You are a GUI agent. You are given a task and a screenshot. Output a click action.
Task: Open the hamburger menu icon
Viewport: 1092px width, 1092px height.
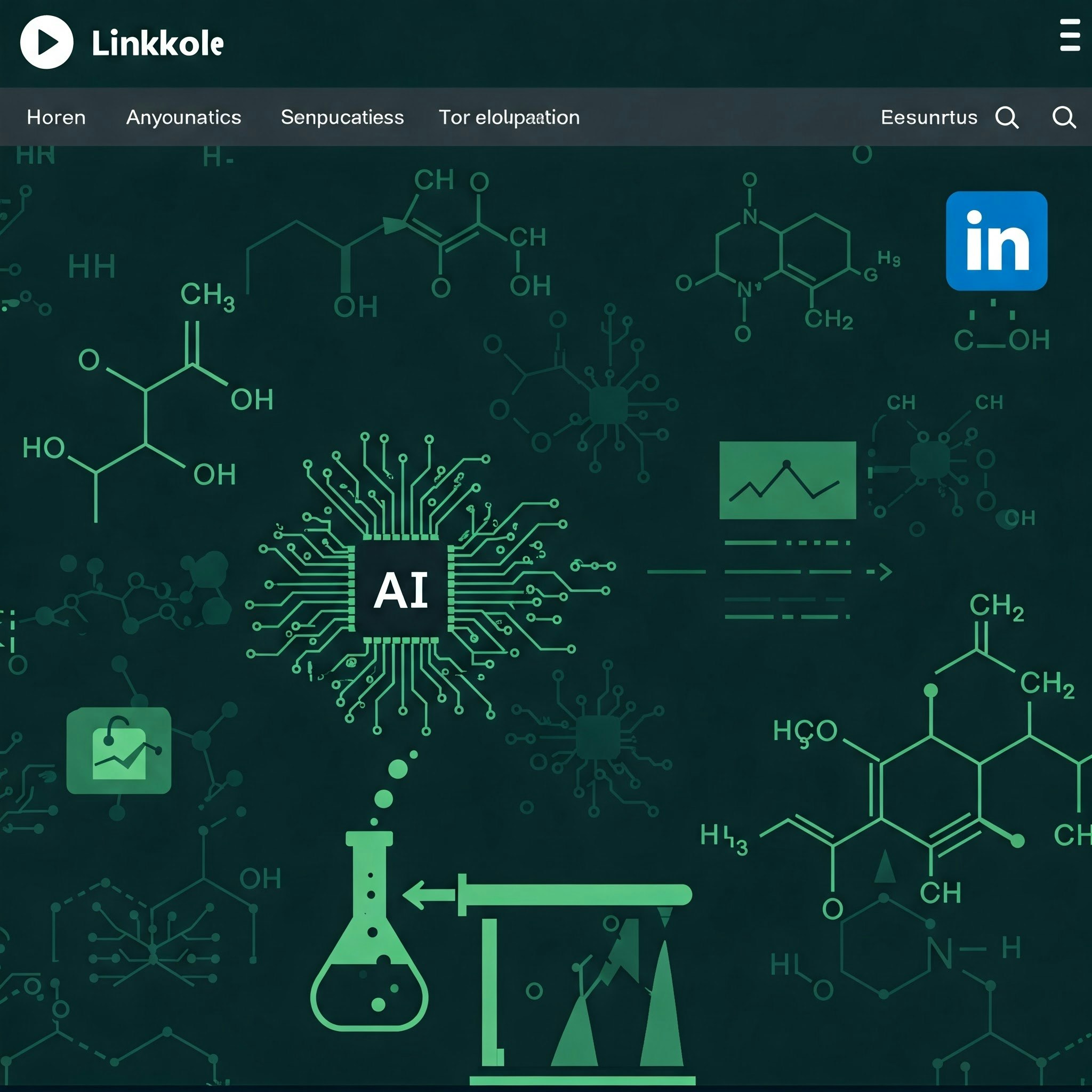point(1070,35)
